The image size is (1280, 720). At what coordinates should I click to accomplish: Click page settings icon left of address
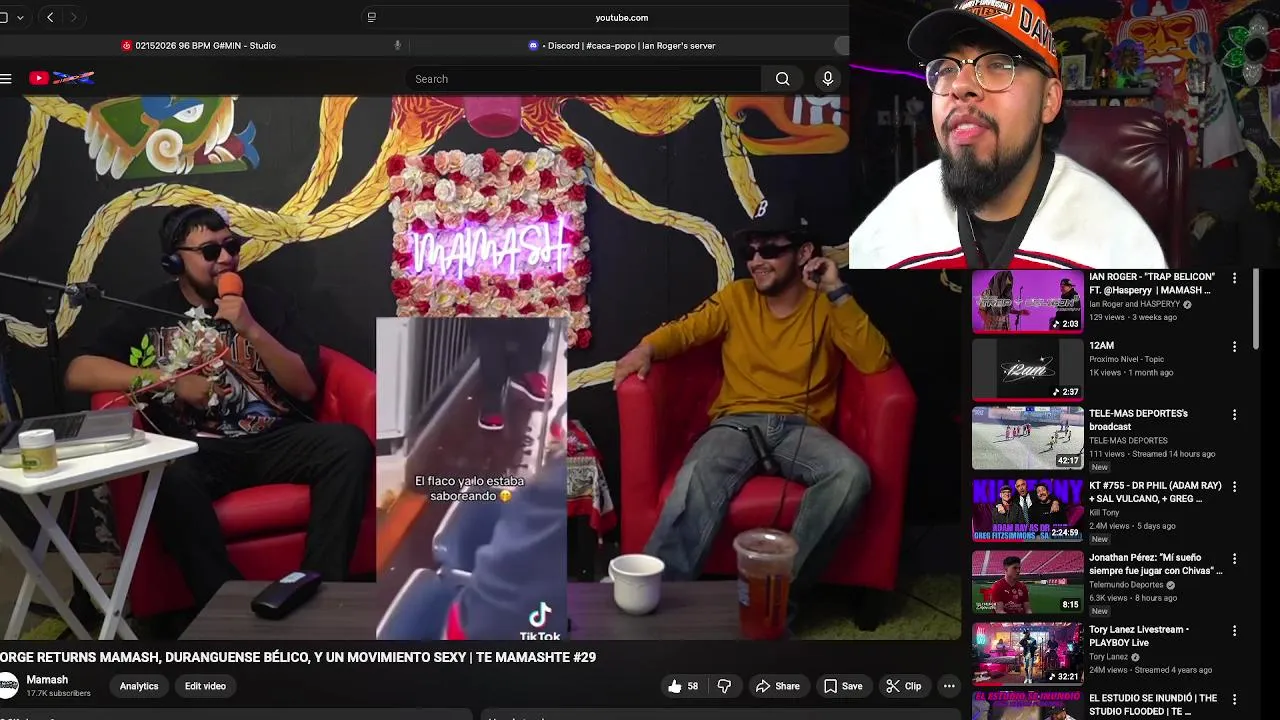372,17
